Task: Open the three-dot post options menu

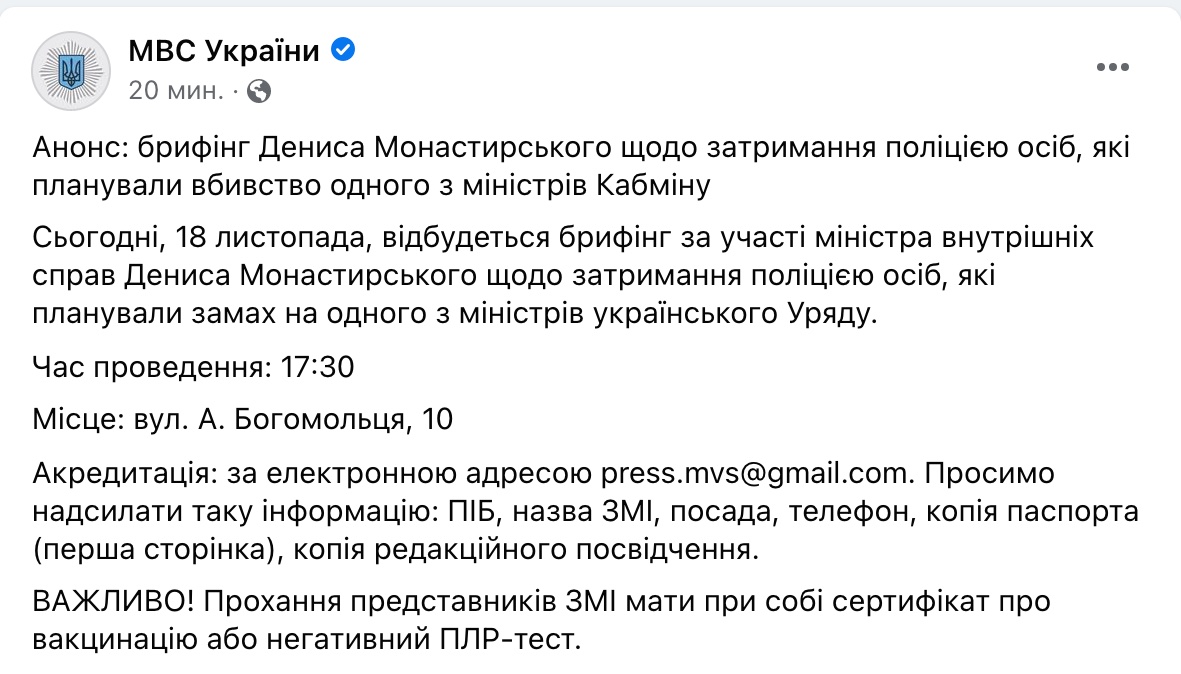Action: [1112, 67]
